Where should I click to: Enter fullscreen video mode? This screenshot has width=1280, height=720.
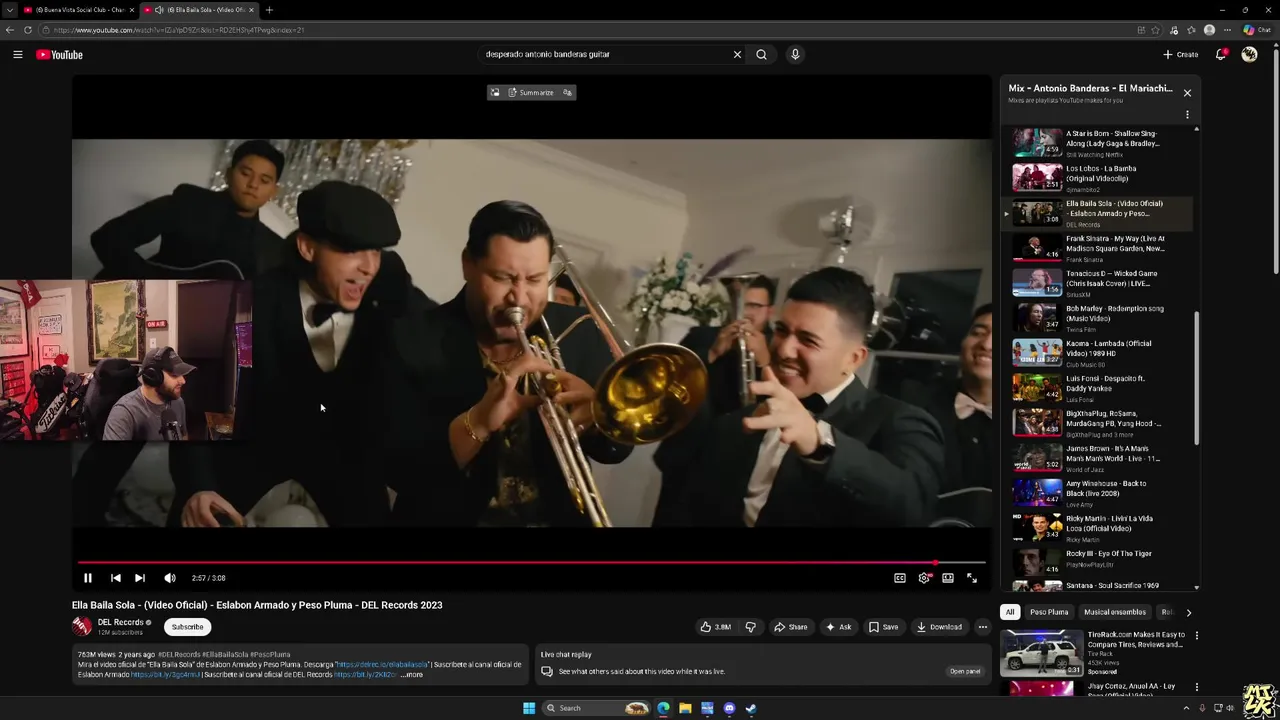coord(972,578)
